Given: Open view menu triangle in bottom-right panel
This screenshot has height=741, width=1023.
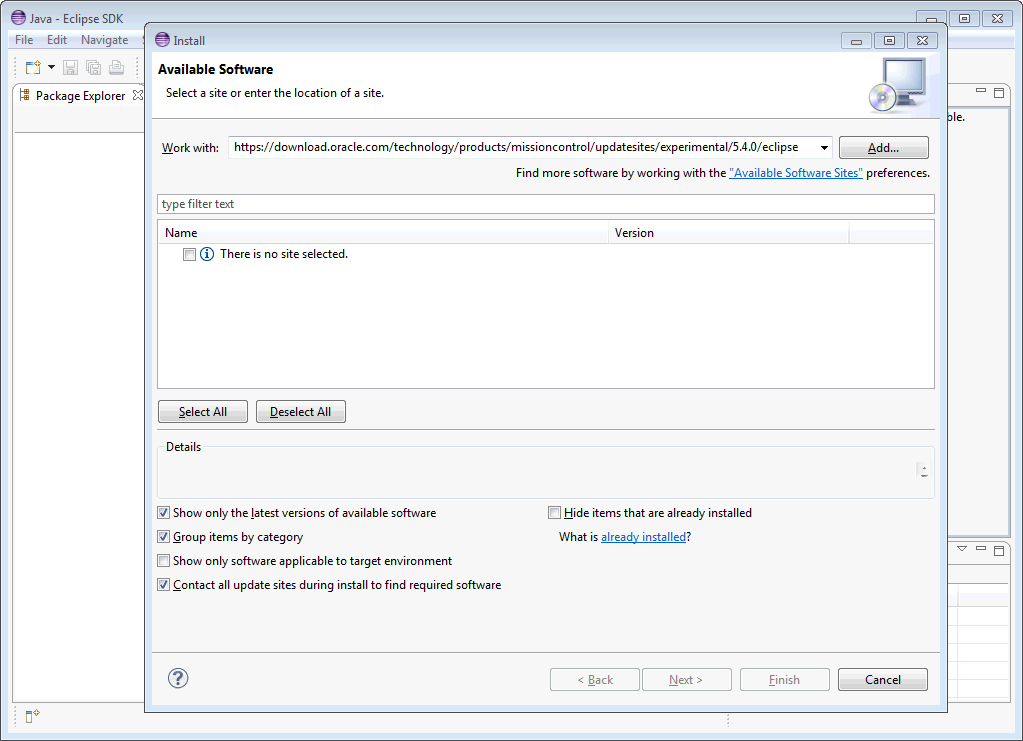Looking at the screenshot, I should pos(962,549).
